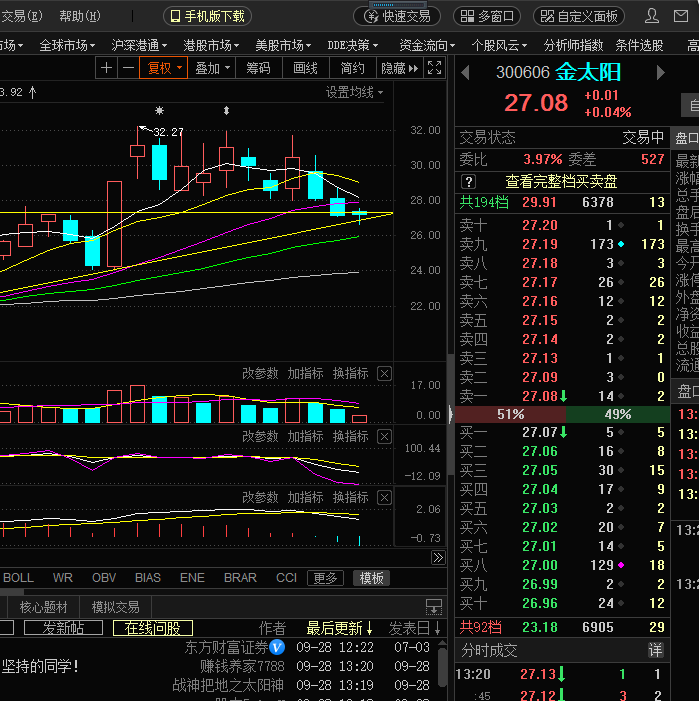
Task: Click the fullscreen expand chart icon
Action: click(x=434, y=68)
